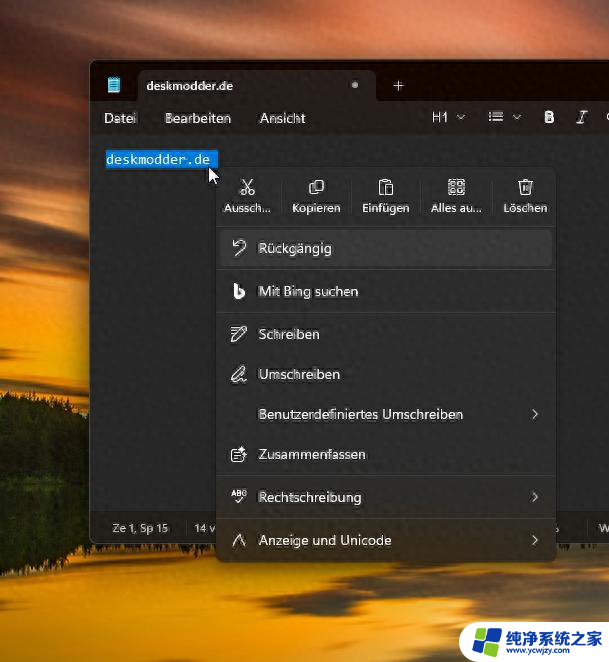The width and height of the screenshot is (609, 662).
Task: Paste with the Einfügen icon
Action: point(386,195)
